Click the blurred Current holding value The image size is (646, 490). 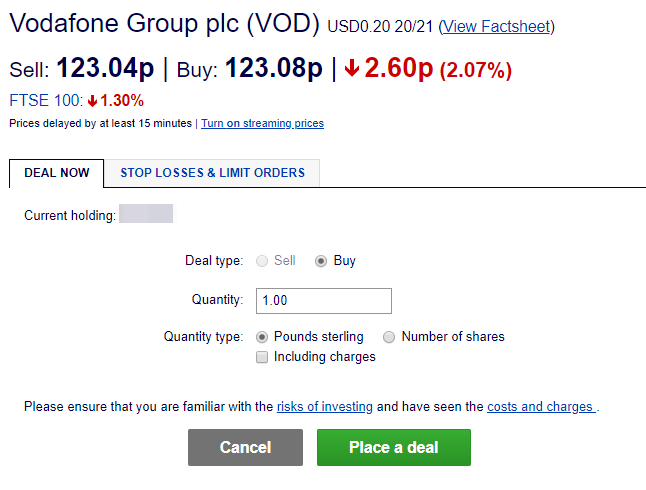coord(146,214)
